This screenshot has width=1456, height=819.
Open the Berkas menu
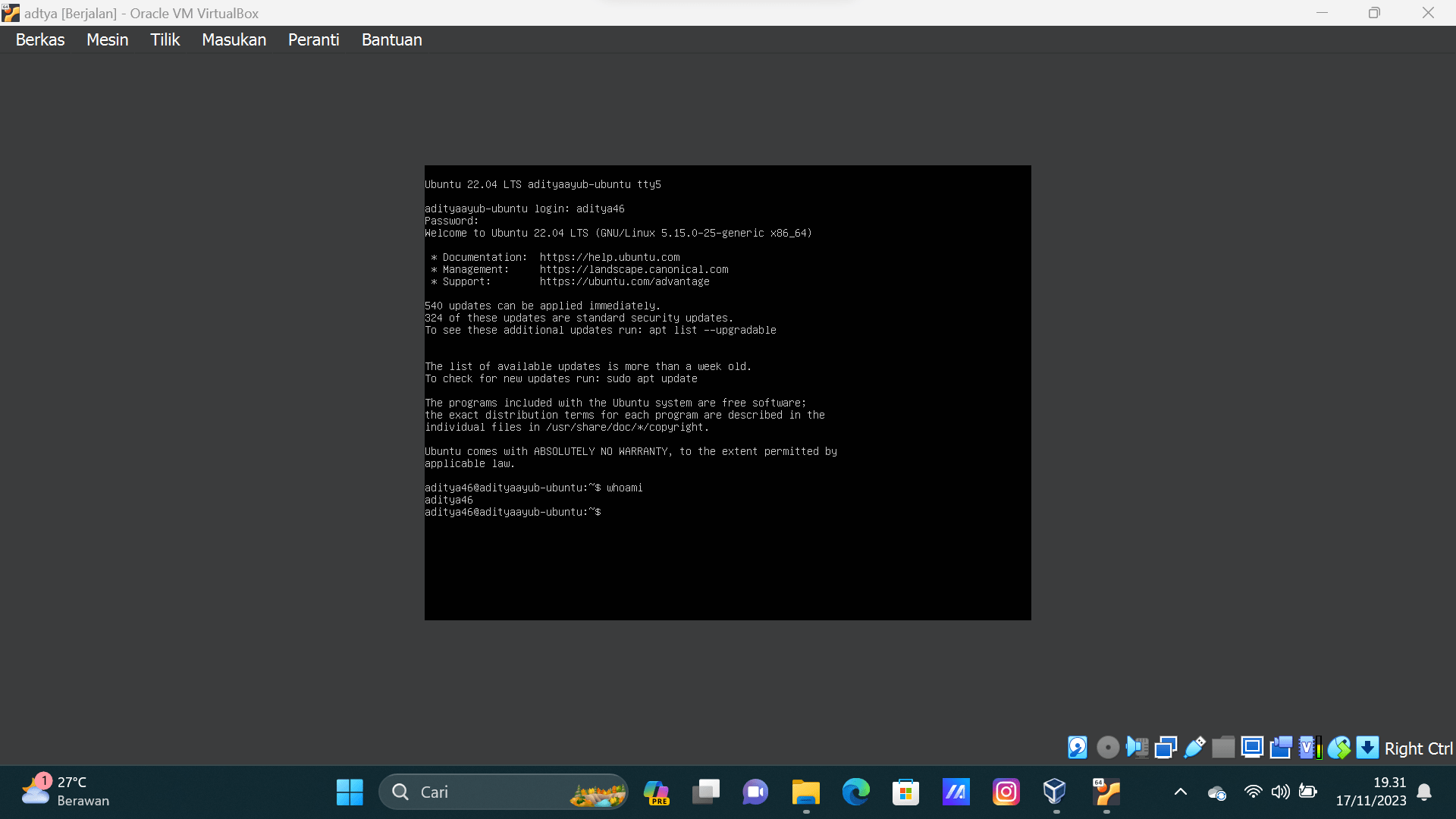(40, 39)
